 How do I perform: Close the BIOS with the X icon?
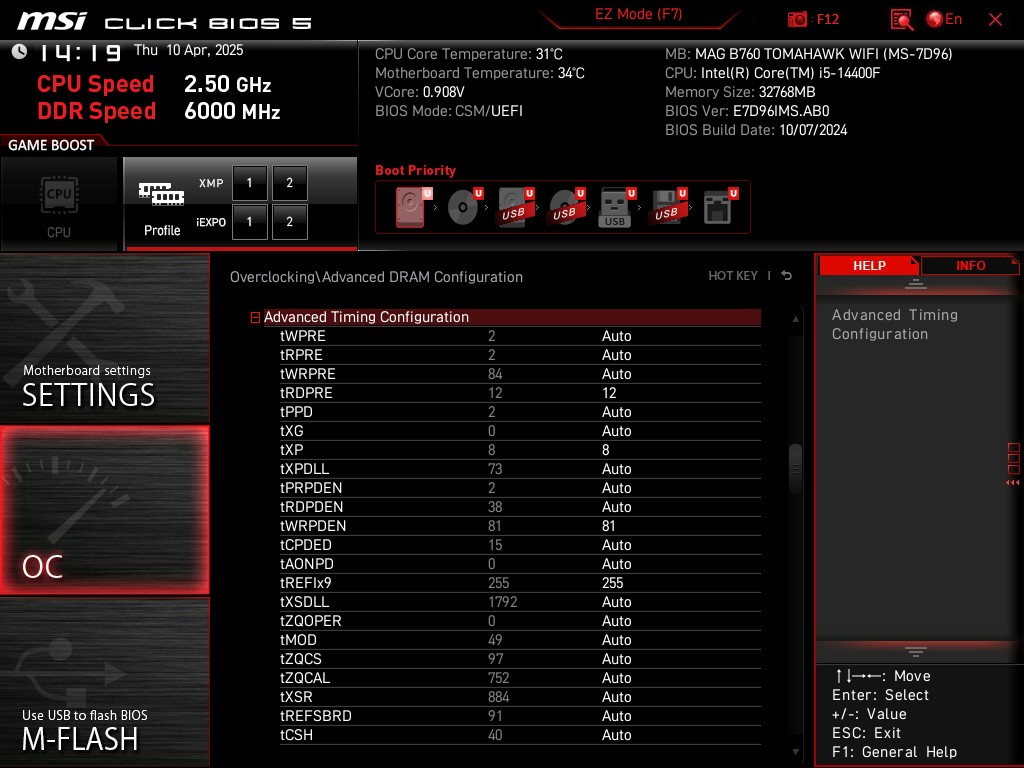click(995, 20)
